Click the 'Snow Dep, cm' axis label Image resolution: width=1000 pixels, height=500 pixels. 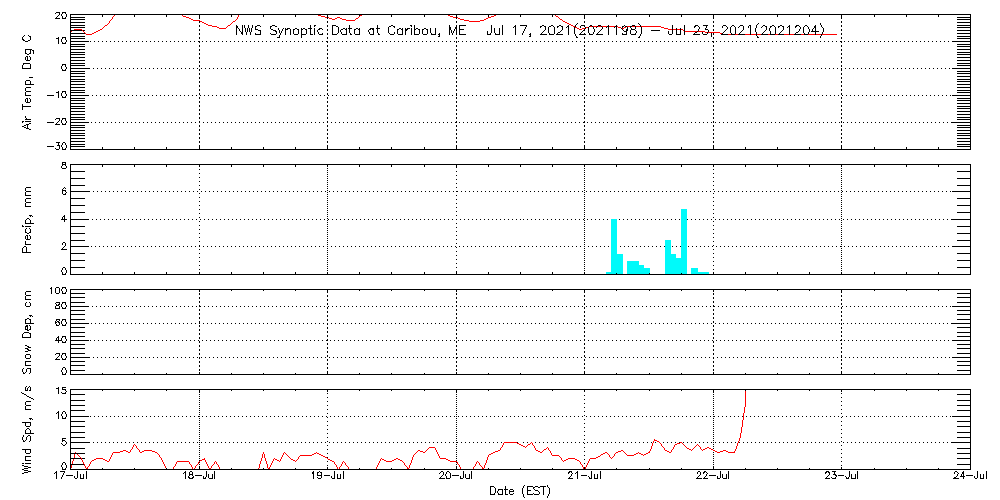[x=28, y=334]
